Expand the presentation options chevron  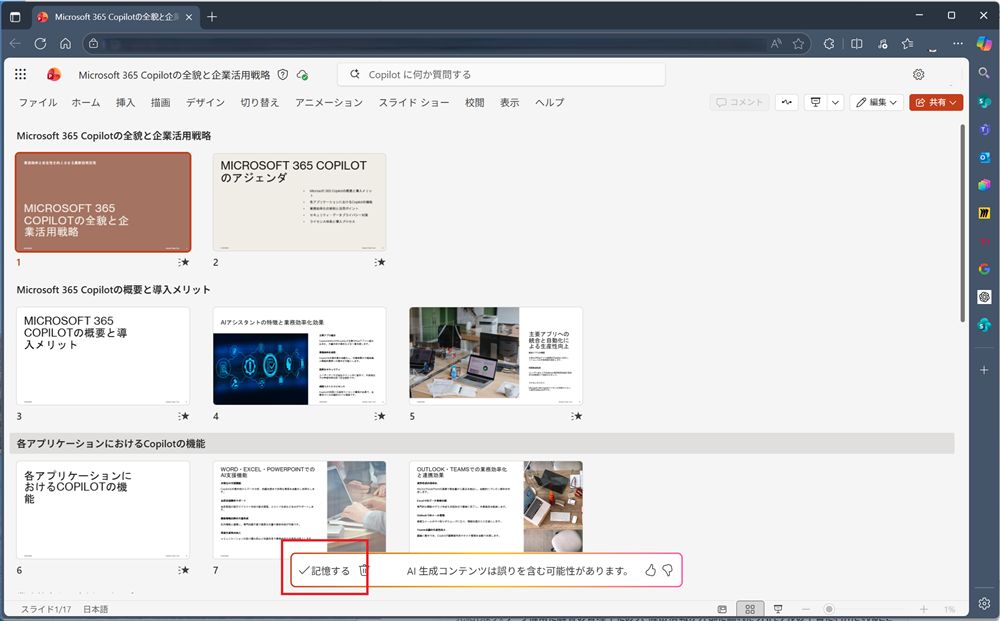pos(835,102)
